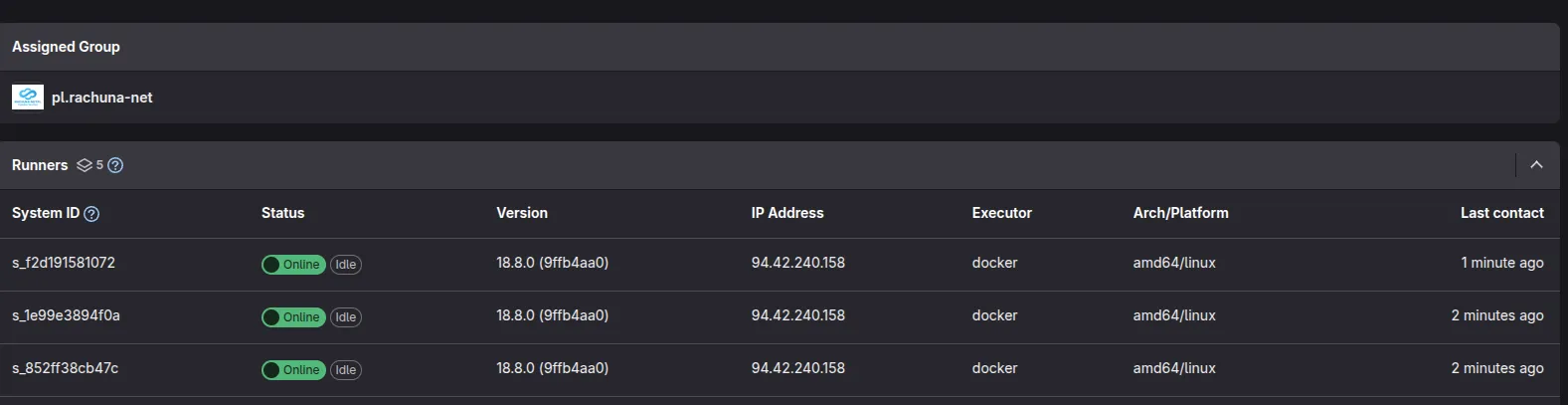The height and width of the screenshot is (405, 1568).
Task: Click the Last contact column header
Action: point(1501,213)
